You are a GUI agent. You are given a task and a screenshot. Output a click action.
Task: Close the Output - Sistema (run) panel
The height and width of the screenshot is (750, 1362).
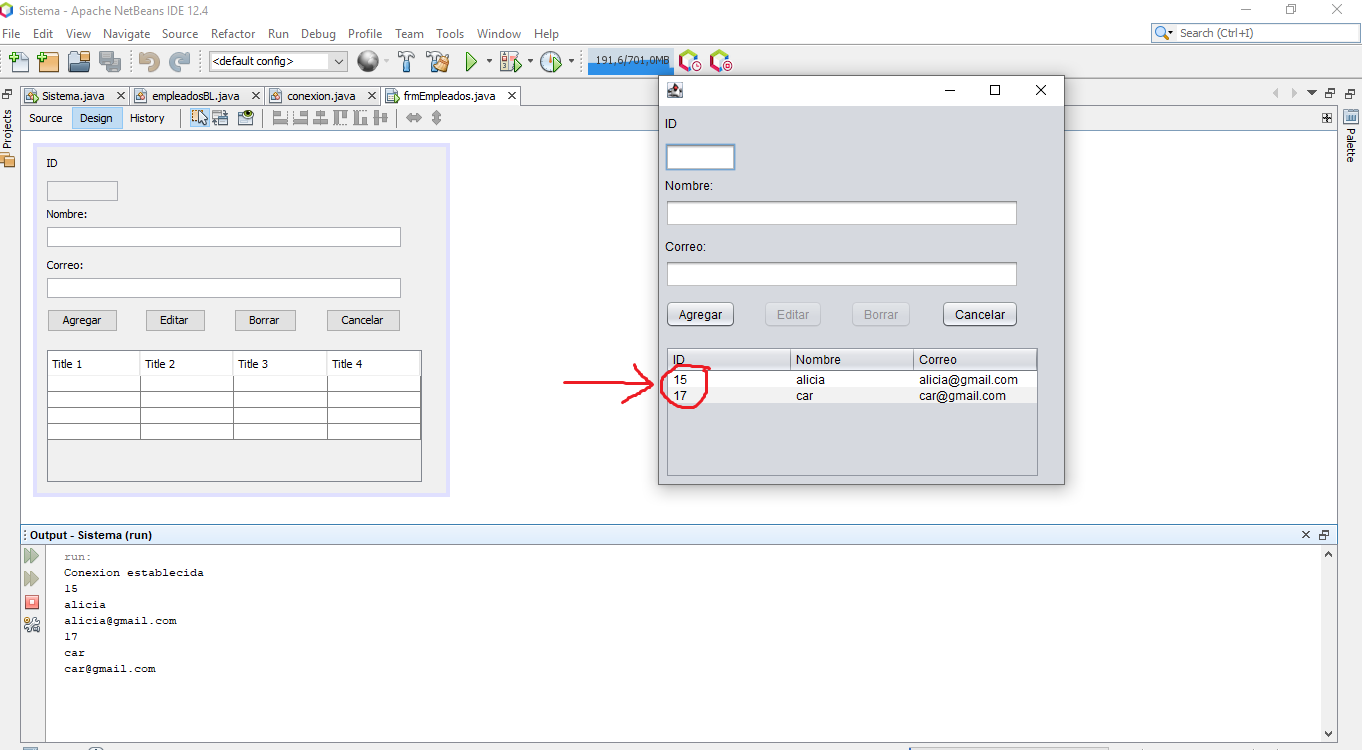[x=1305, y=535]
